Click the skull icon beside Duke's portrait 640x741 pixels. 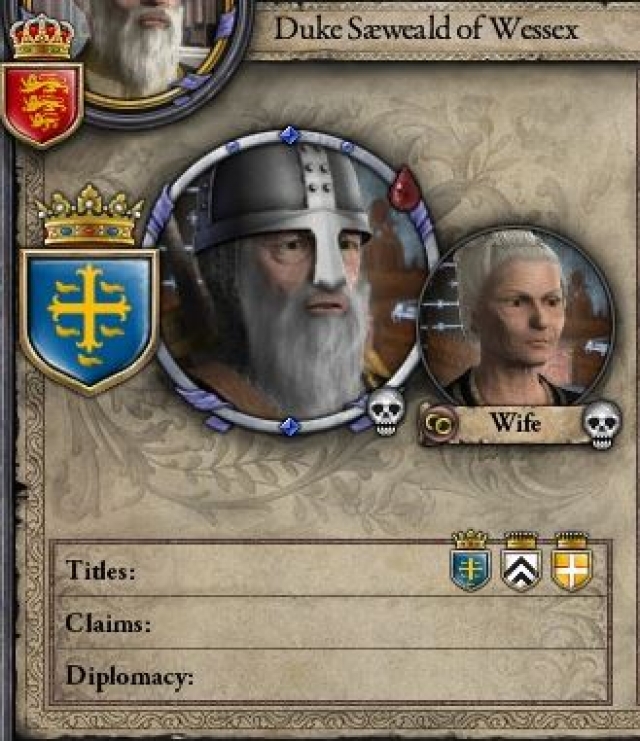pos(386,413)
